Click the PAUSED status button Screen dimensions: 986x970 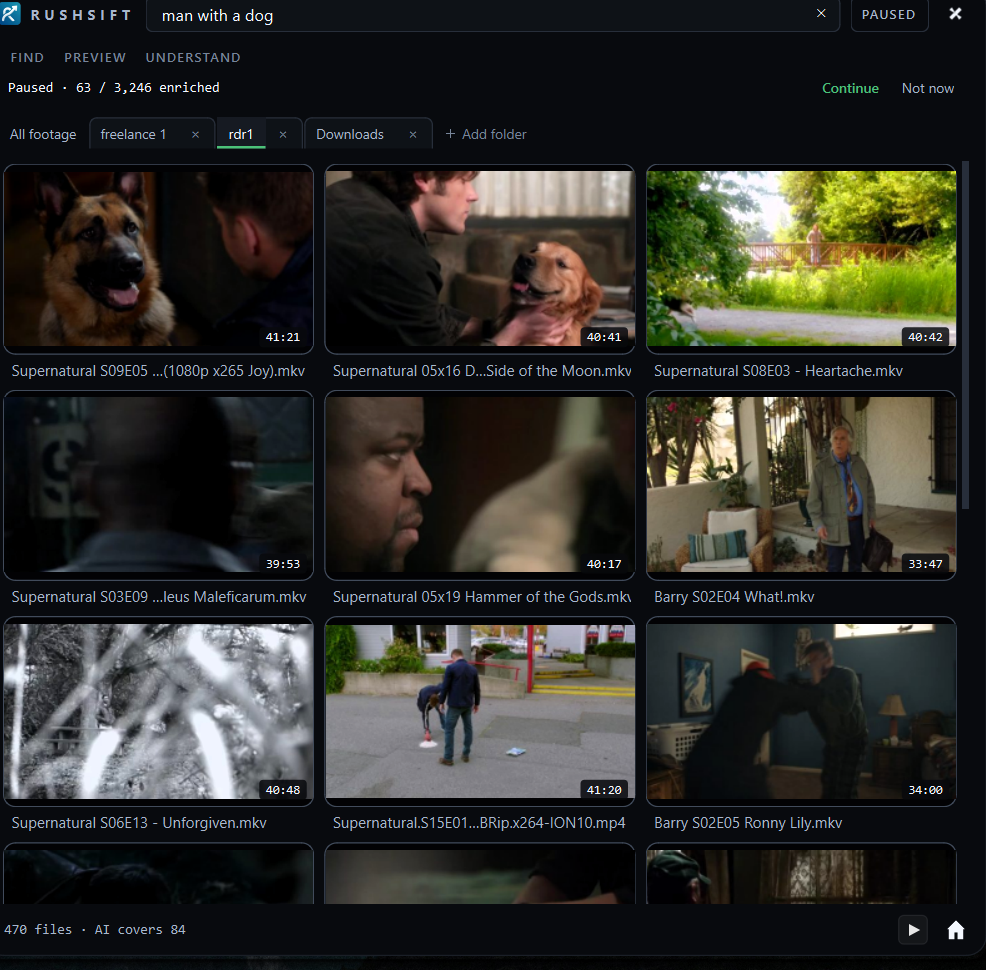pos(889,14)
